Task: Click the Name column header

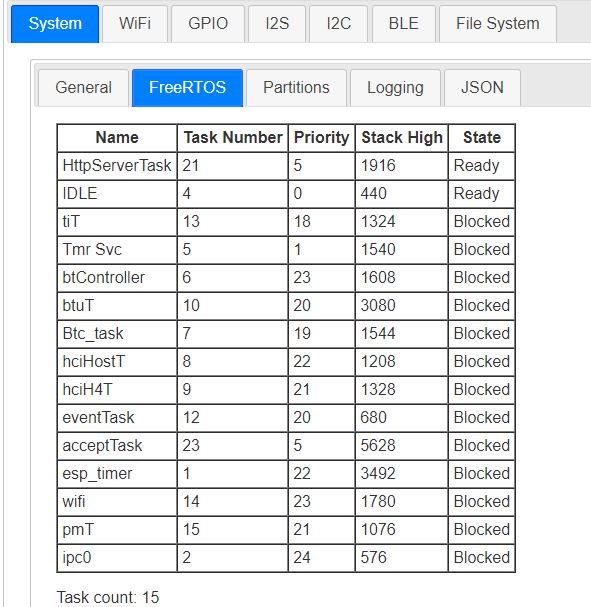Action: click(117, 138)
